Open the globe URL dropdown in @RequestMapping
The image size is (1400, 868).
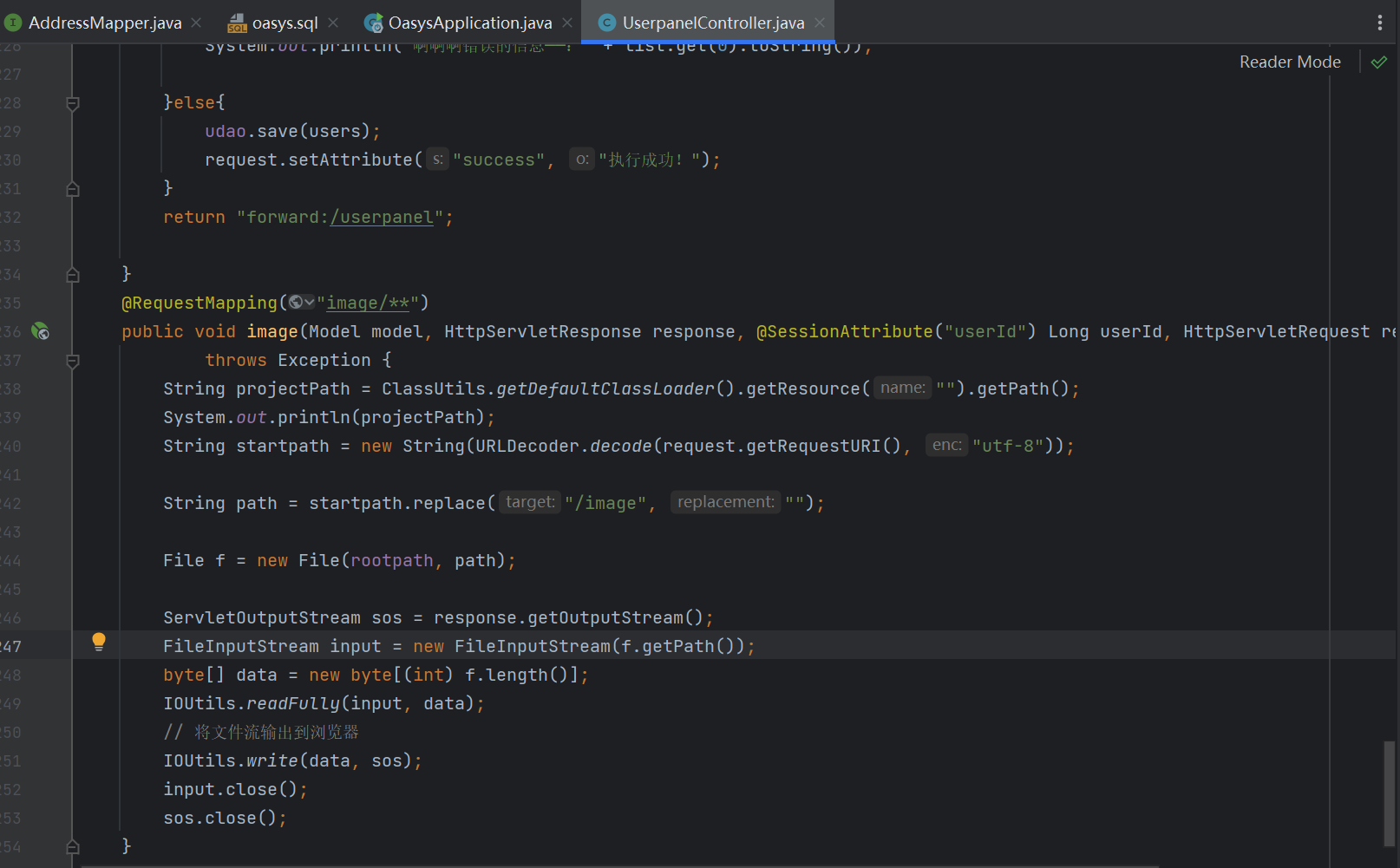click(x=301, y=303)
